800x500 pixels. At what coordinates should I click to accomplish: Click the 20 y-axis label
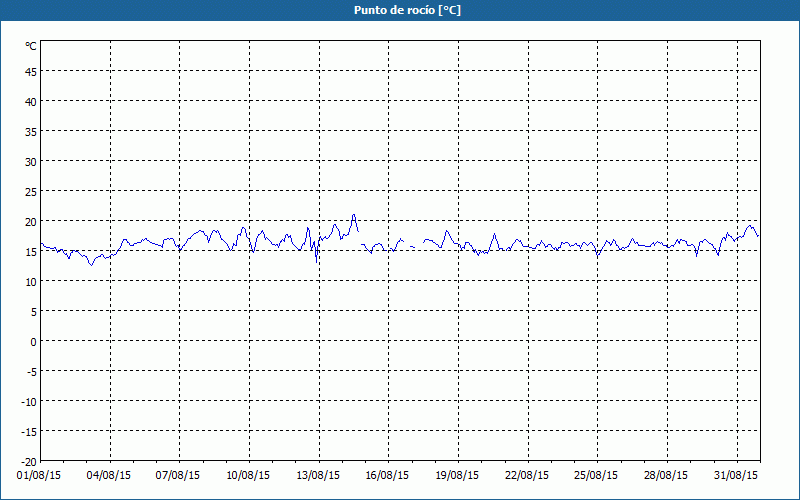point(31,222)
